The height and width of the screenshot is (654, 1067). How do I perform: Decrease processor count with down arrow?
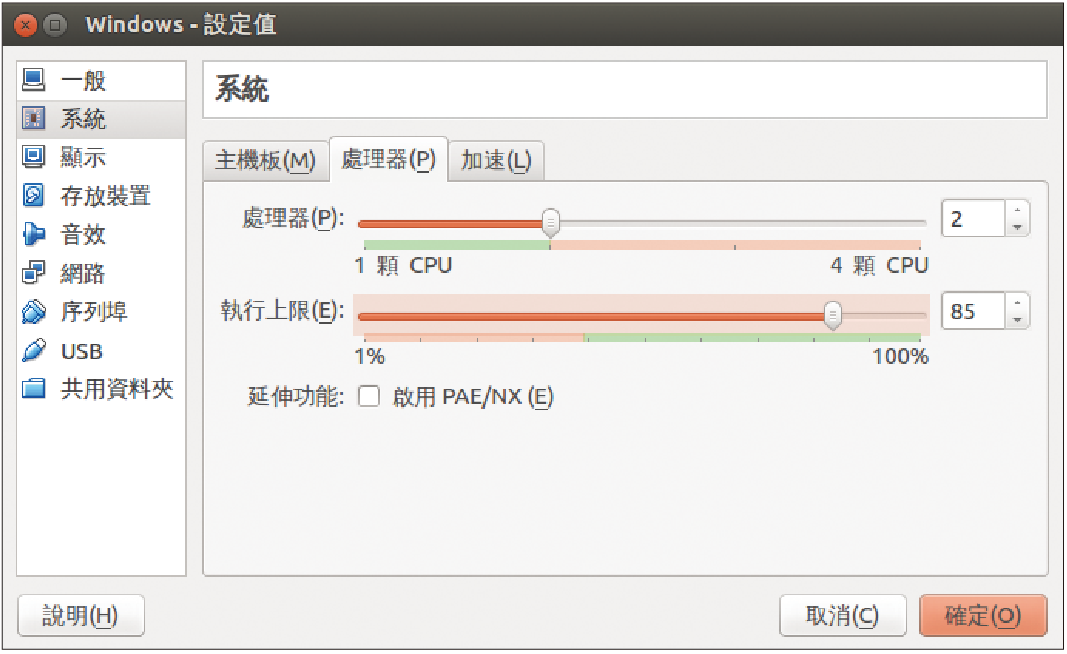pyautogui.click(x=1017, y=227)
